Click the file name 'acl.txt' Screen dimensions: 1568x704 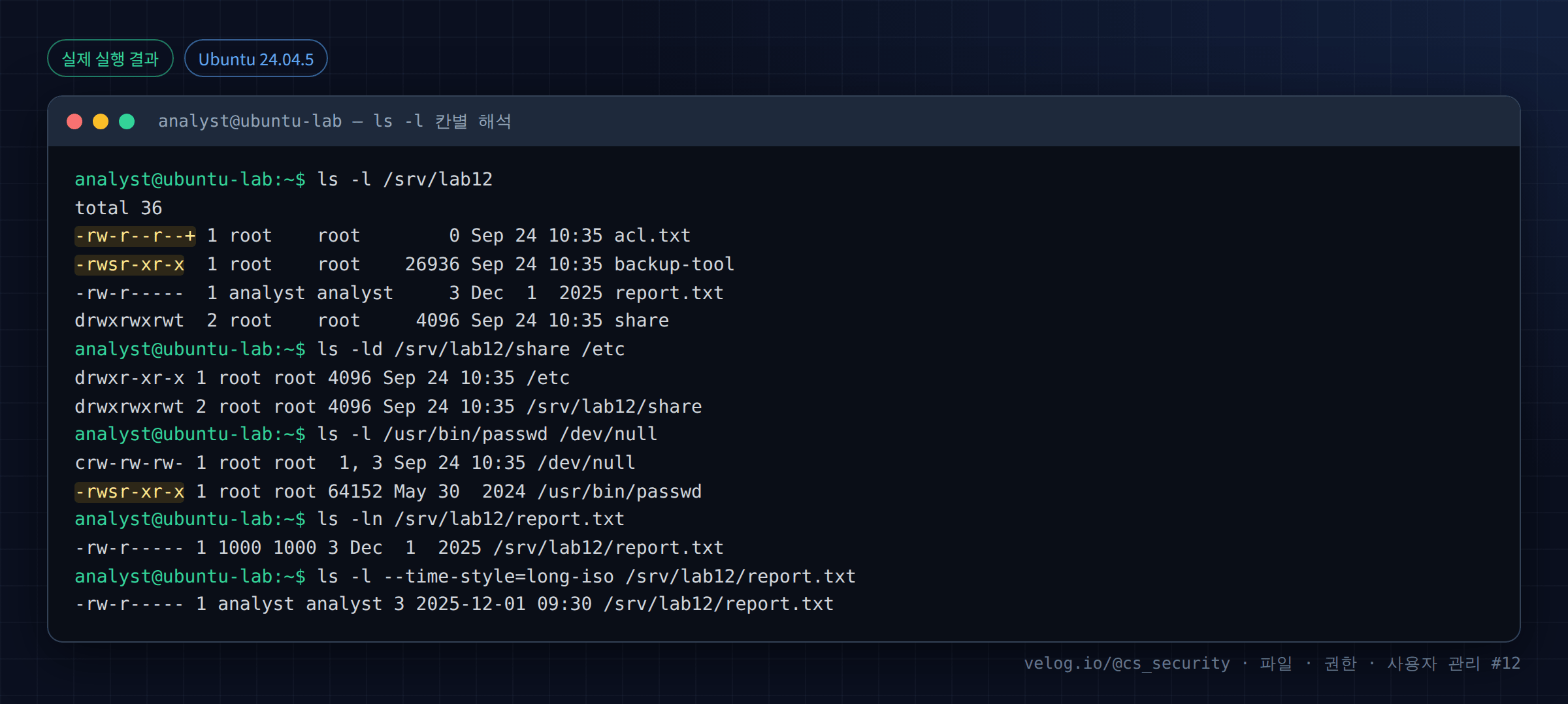click(652, 236)
